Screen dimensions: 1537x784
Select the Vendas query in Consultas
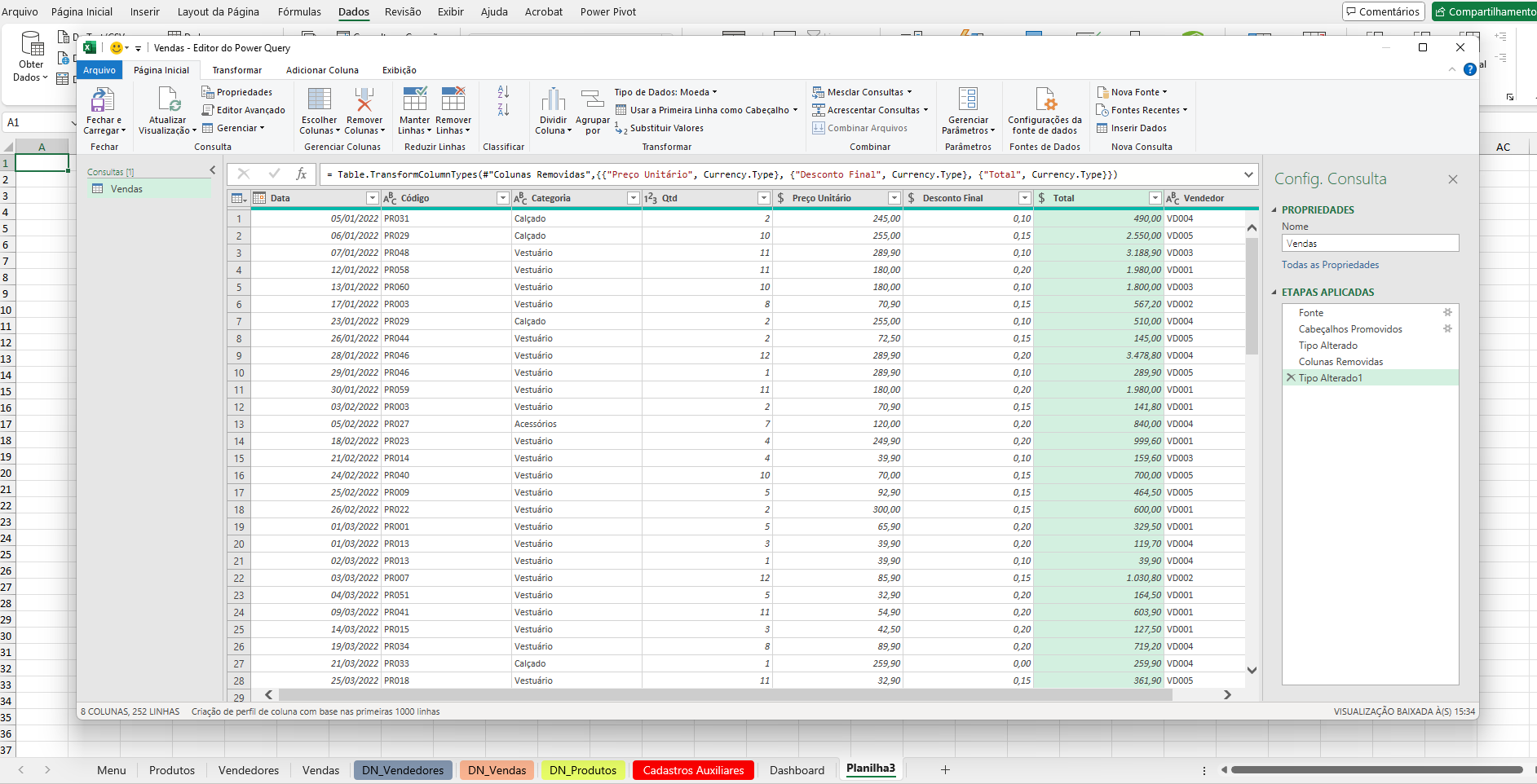coord(149,189)
